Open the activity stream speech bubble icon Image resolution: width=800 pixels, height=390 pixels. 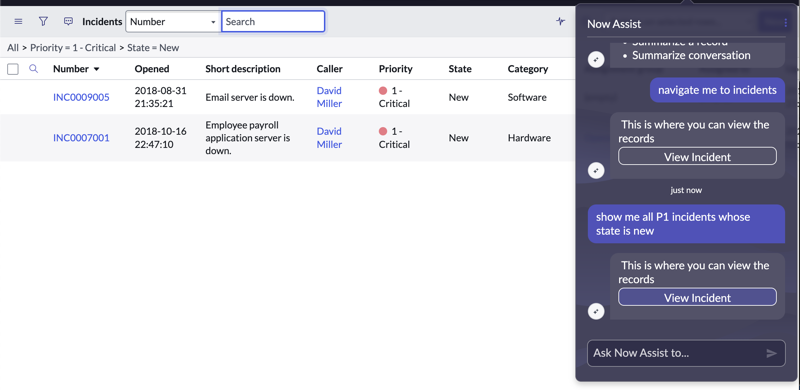pyautogui.click(x=68, y=21)
